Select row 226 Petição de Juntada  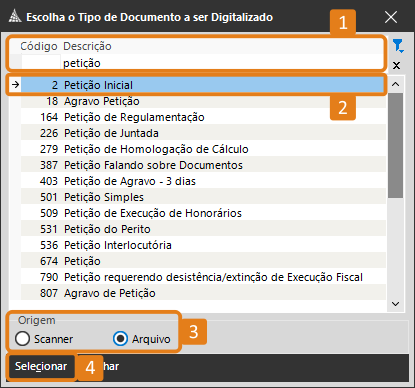click(x=203, y=133)
